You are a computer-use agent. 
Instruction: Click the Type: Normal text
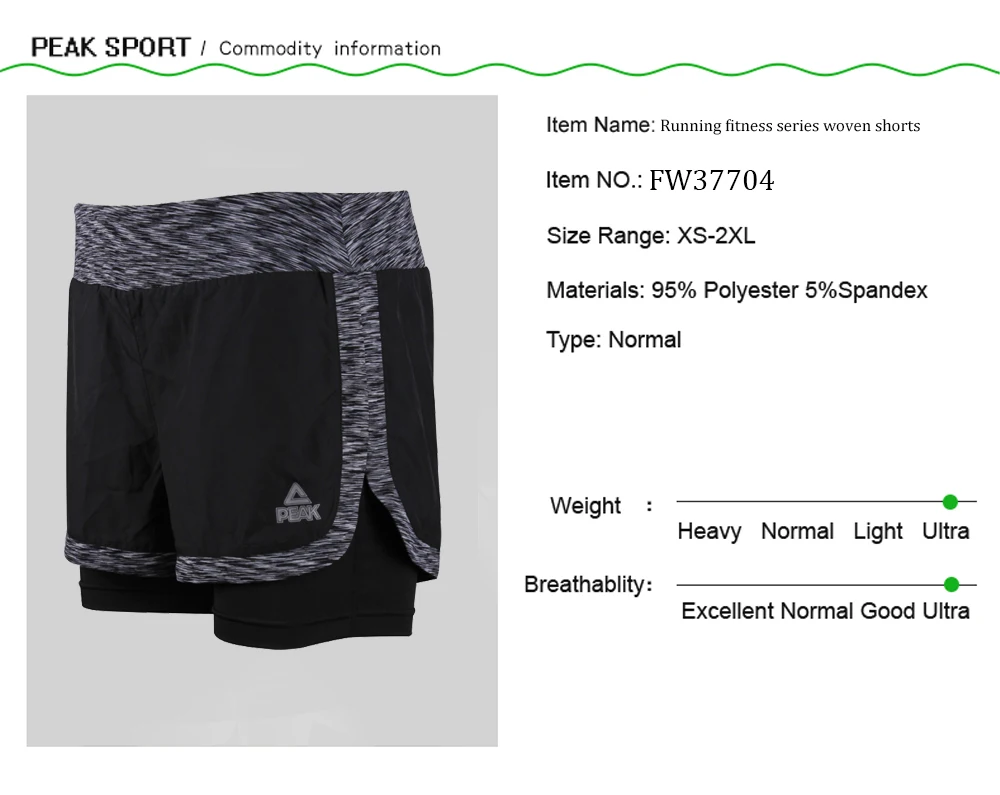pos(614,340)
